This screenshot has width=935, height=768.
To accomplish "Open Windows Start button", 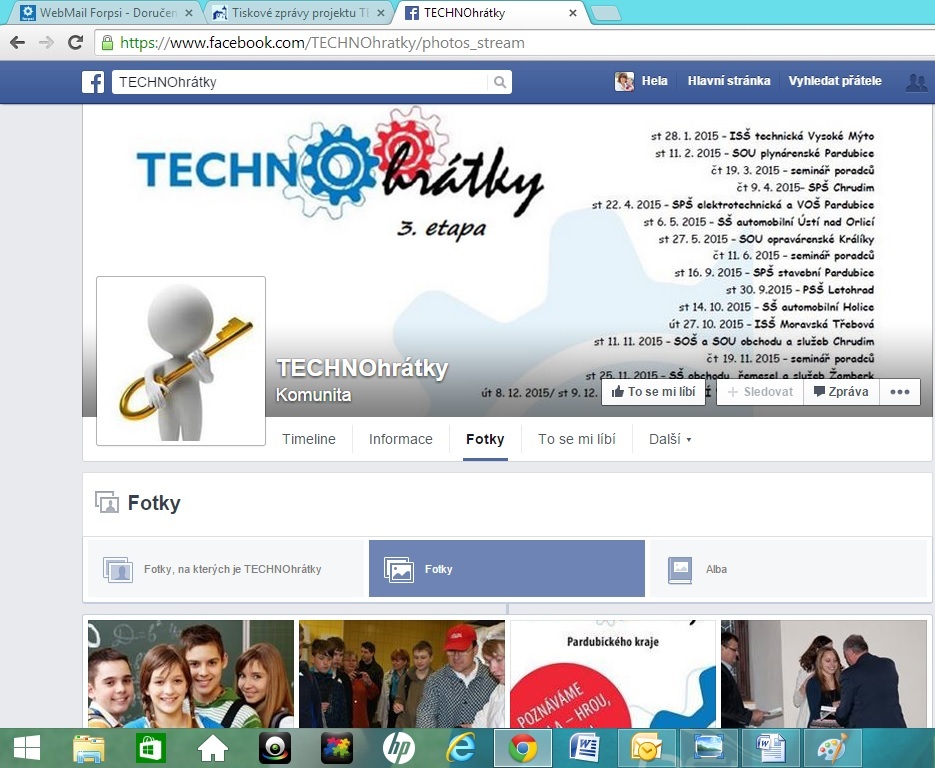I will click(x=26, y=748).
